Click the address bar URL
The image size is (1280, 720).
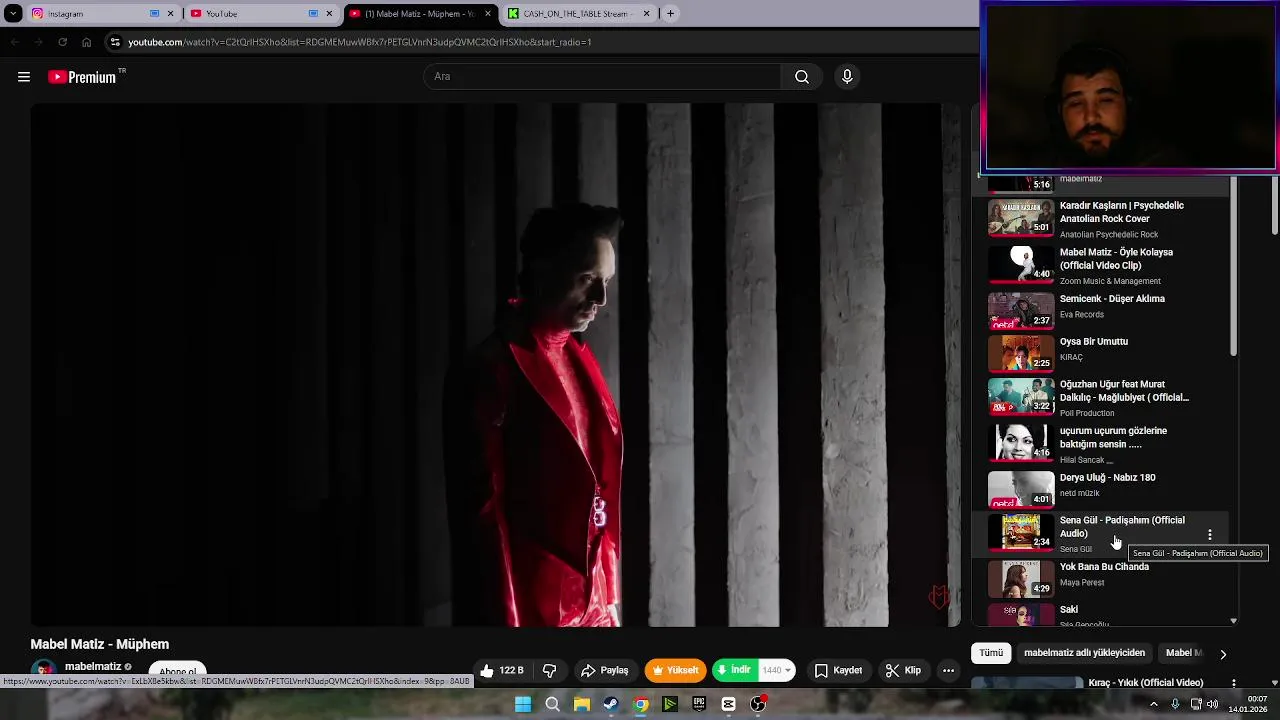[360, 42]
